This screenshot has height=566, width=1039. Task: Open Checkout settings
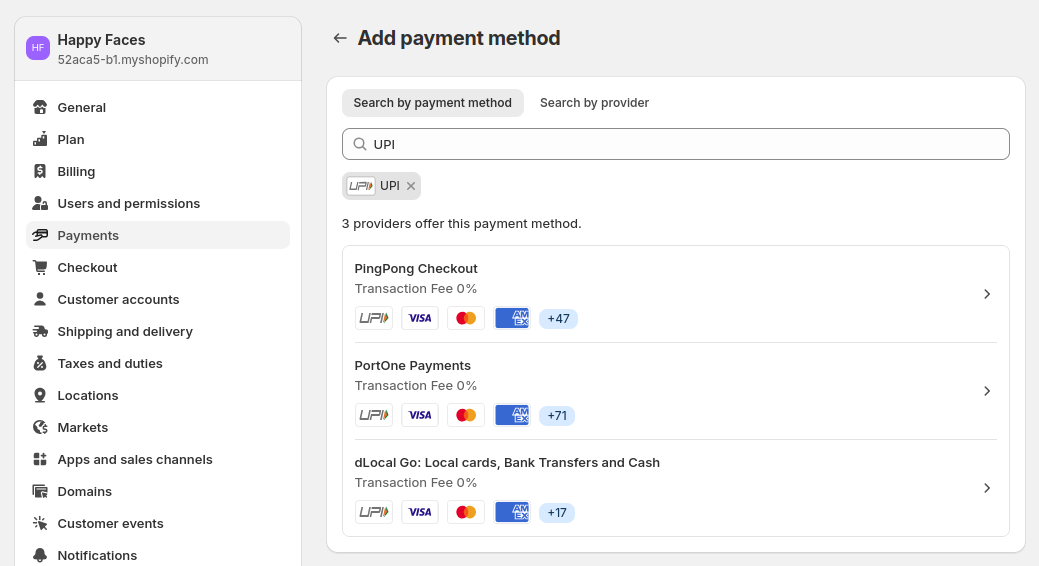point(158,268)
